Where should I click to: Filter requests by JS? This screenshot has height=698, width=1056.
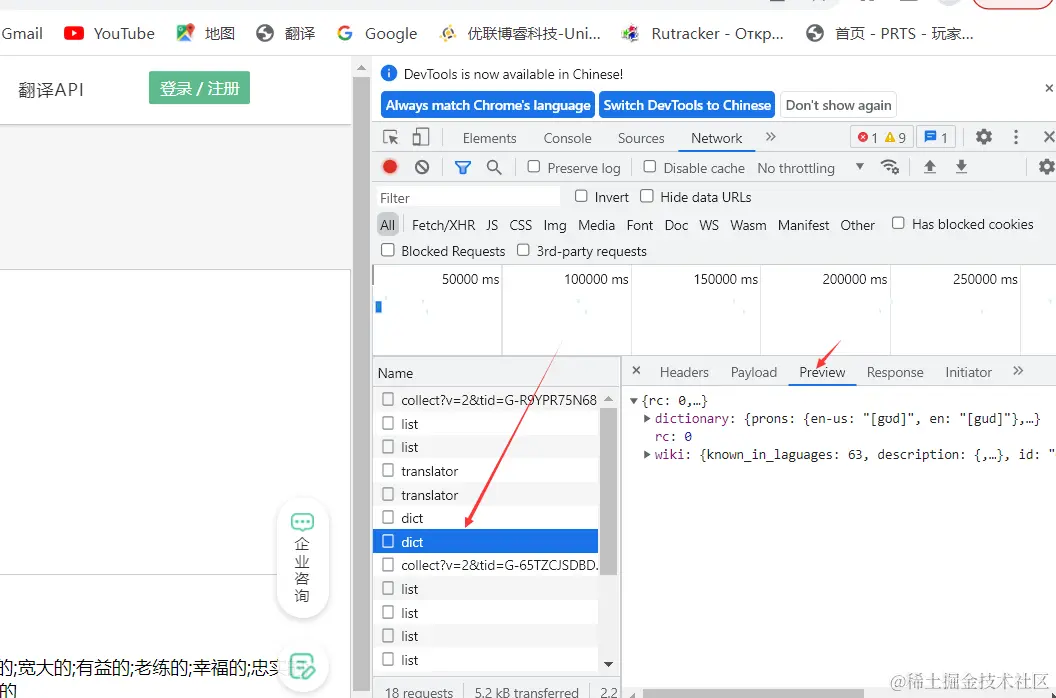pyautogui.click(x=492, y=225)
